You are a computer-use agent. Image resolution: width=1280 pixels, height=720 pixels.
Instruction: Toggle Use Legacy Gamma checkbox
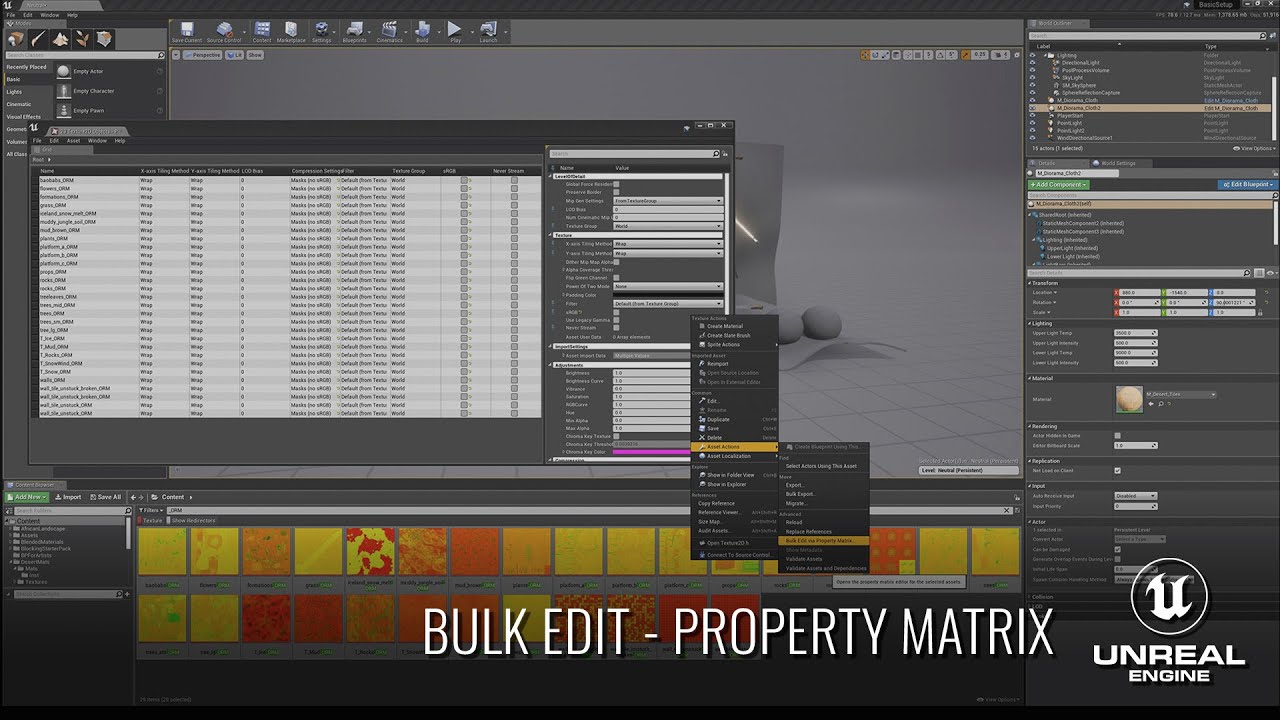[616, 320]
